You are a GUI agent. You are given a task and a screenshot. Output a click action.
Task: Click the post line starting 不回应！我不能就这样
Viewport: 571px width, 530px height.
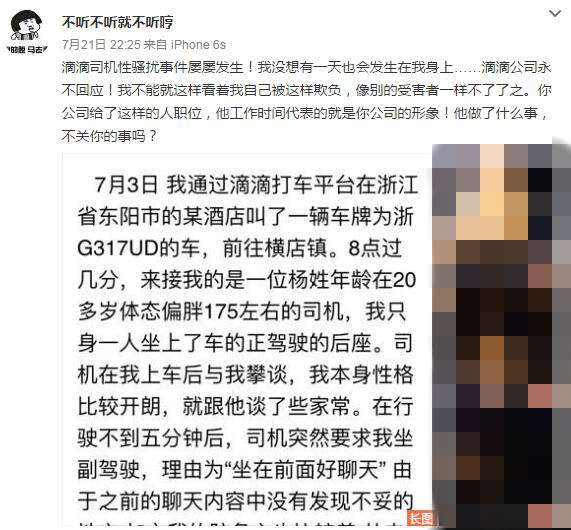pos(306,90)
